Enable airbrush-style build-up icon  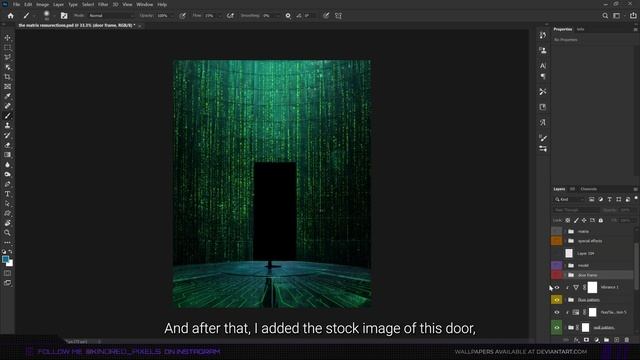(x=230, y=16)
